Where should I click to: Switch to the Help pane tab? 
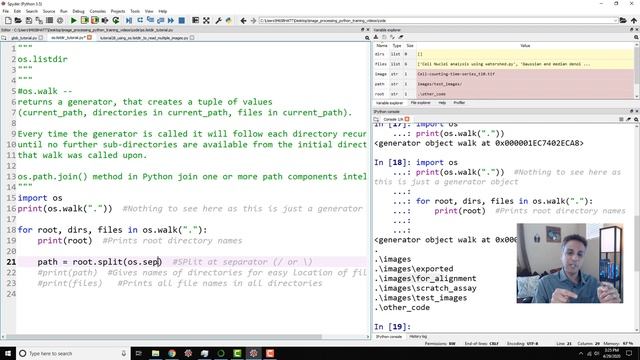click(442, 103)
